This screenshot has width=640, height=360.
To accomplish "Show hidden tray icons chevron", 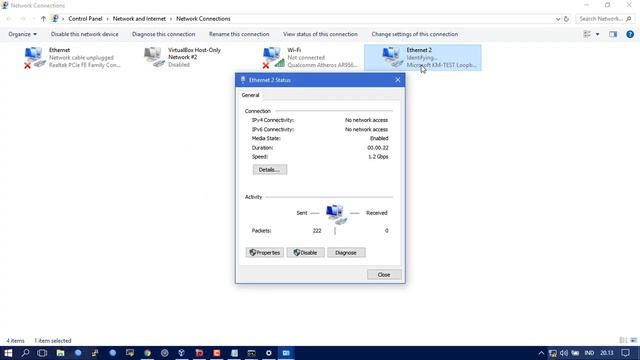I will [541, 353].
